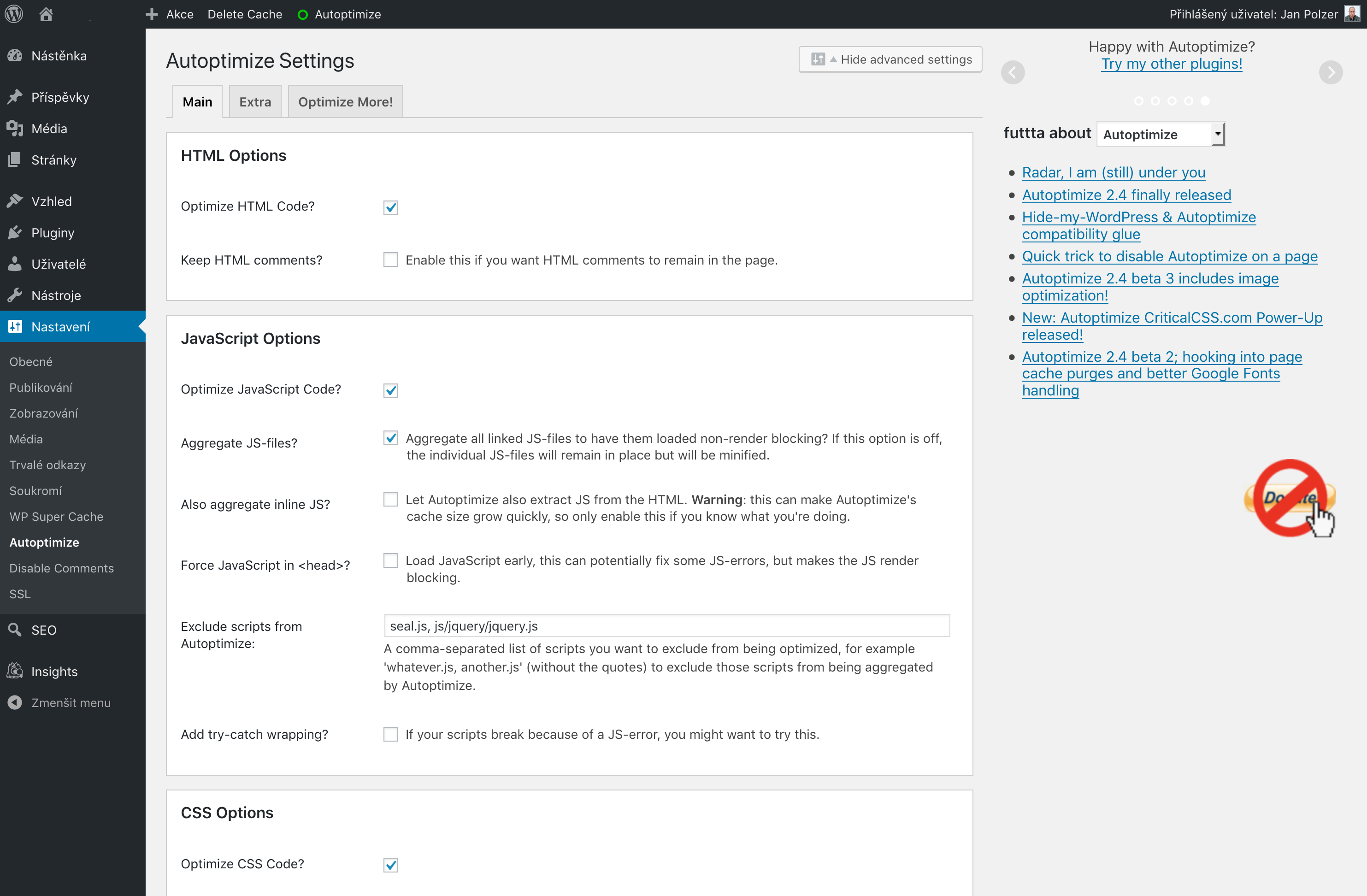Uncheck Optimize HTML Code
Screen dimensions: 1367x896
coord(390,207)
